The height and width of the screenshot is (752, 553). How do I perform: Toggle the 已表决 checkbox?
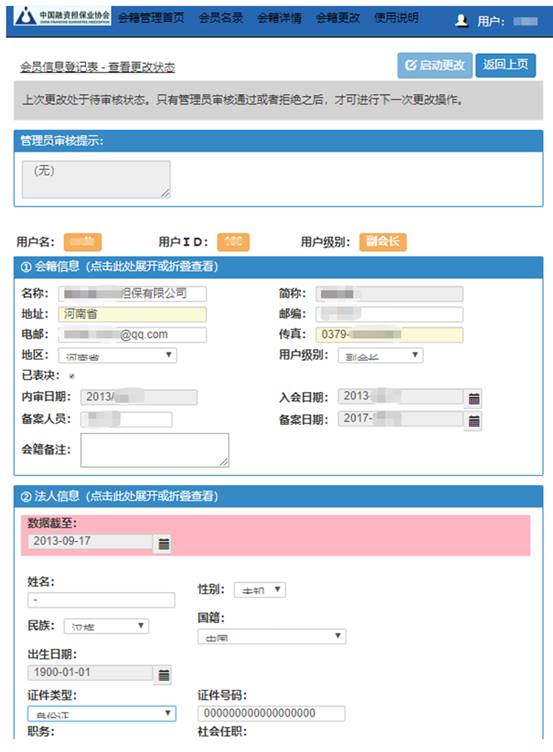[72, 376]
